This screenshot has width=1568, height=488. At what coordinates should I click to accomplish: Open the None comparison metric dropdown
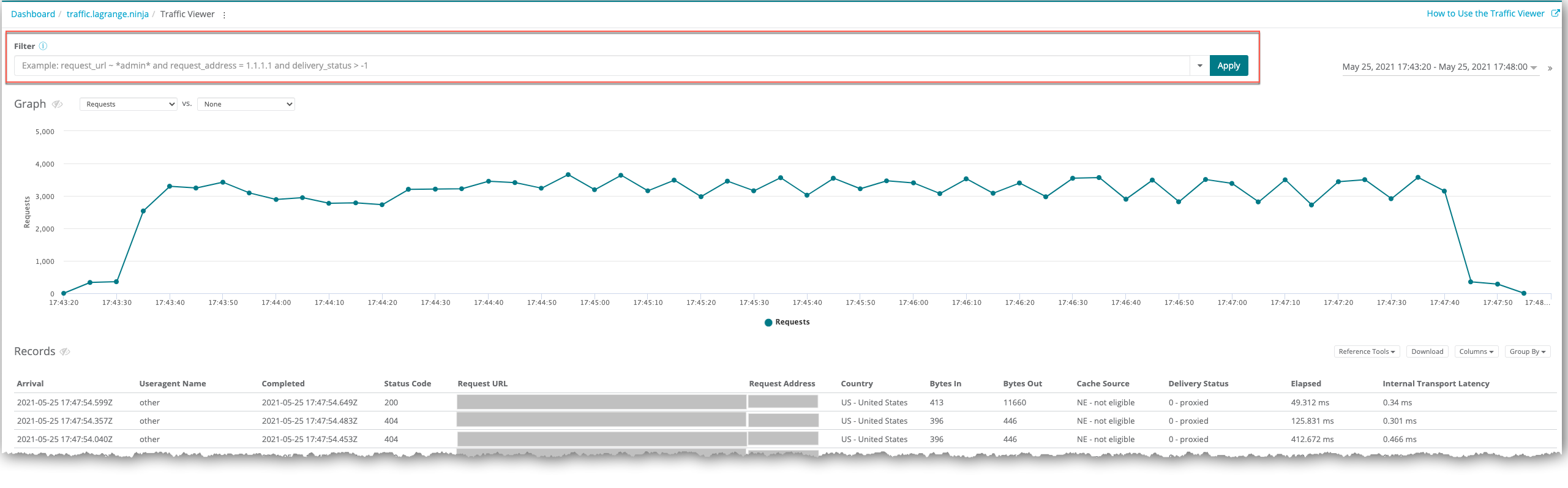(246, 104)
